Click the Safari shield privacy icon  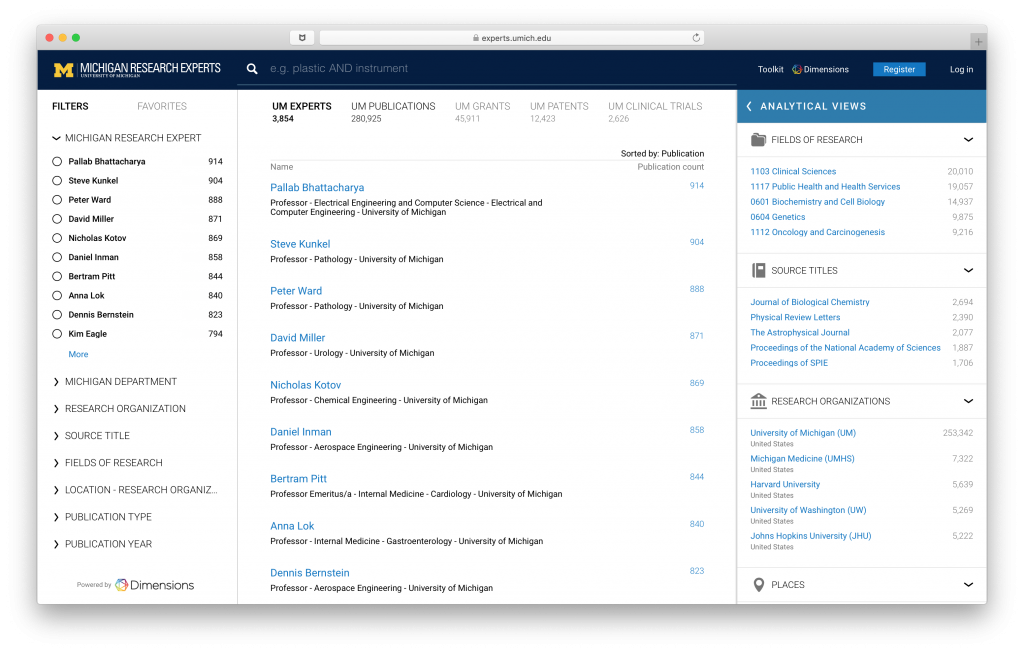click(x=302, y=38)
